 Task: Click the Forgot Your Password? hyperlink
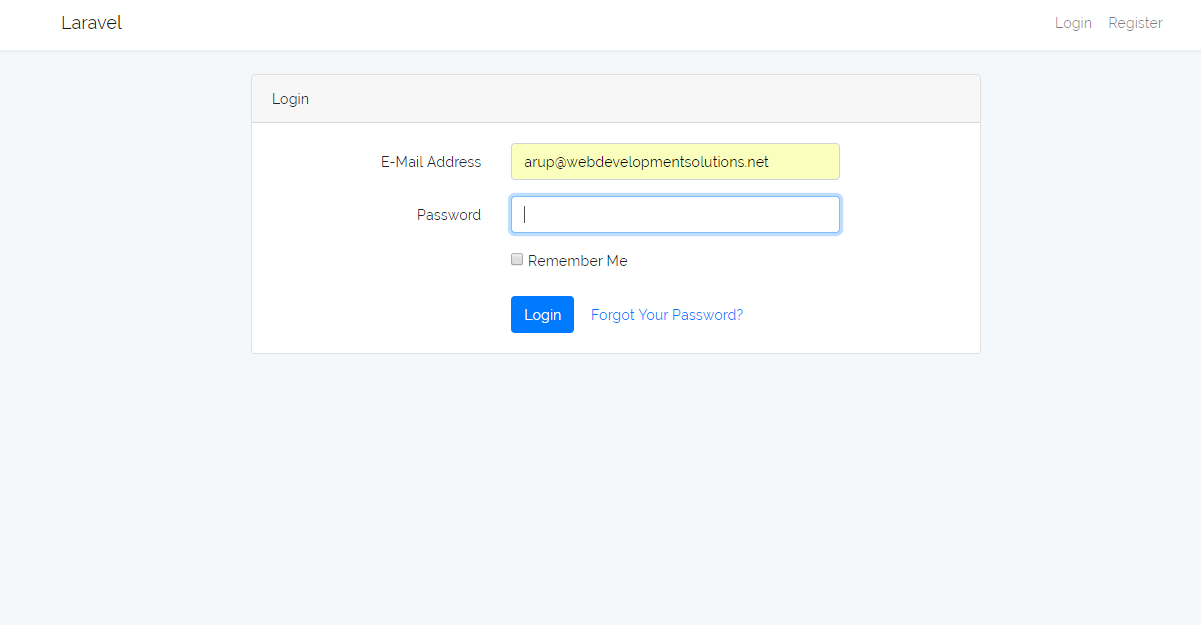click(667, 314)
